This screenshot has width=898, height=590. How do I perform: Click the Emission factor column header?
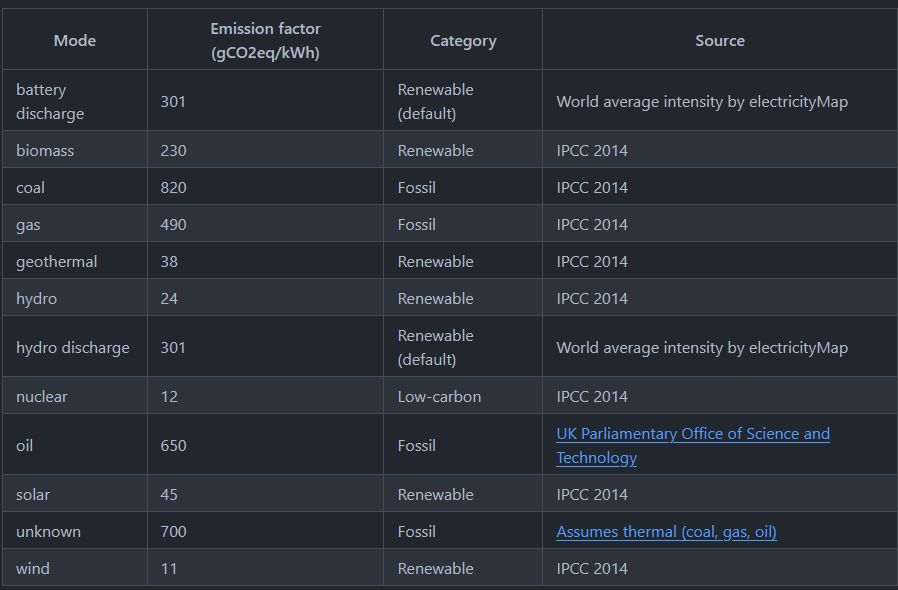pyautogui.click(x=264, y=39)
